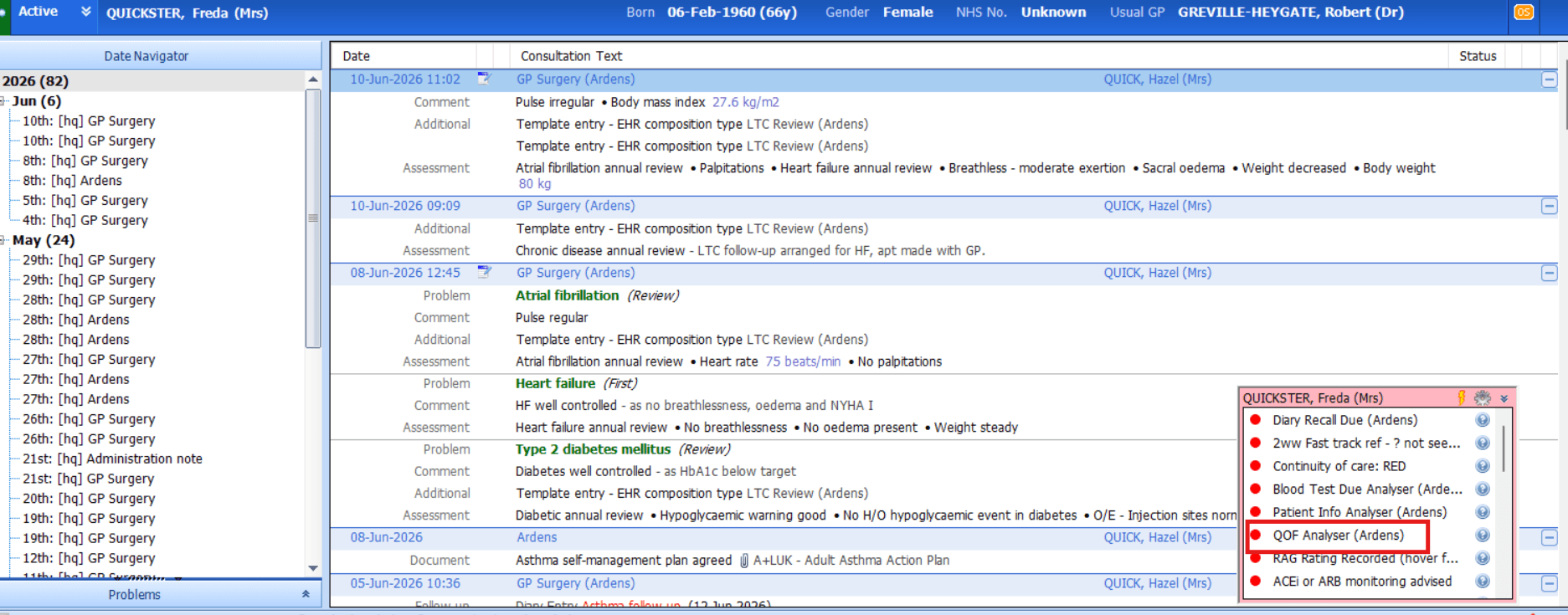1568x615 pixels.
Task: Click Usual GP GREVILLE-HEYGATE, Robert (Dr) in banner
Action: point(1257,13)
